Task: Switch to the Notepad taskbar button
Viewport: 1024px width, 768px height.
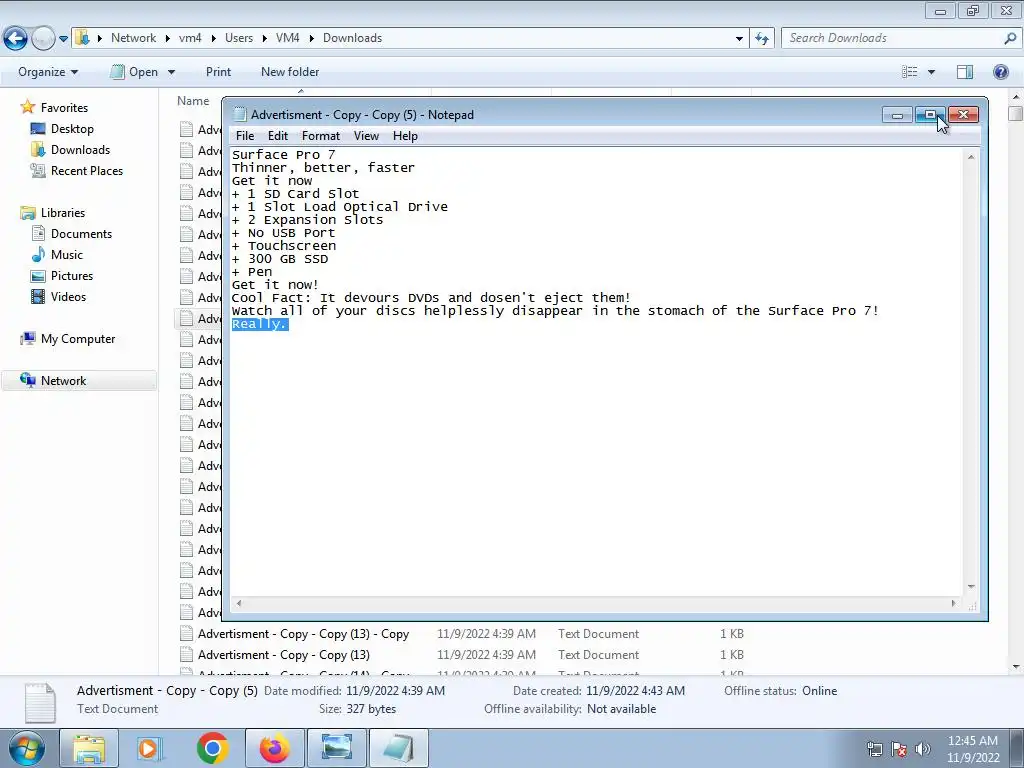Action: click(x=398, y=748)
